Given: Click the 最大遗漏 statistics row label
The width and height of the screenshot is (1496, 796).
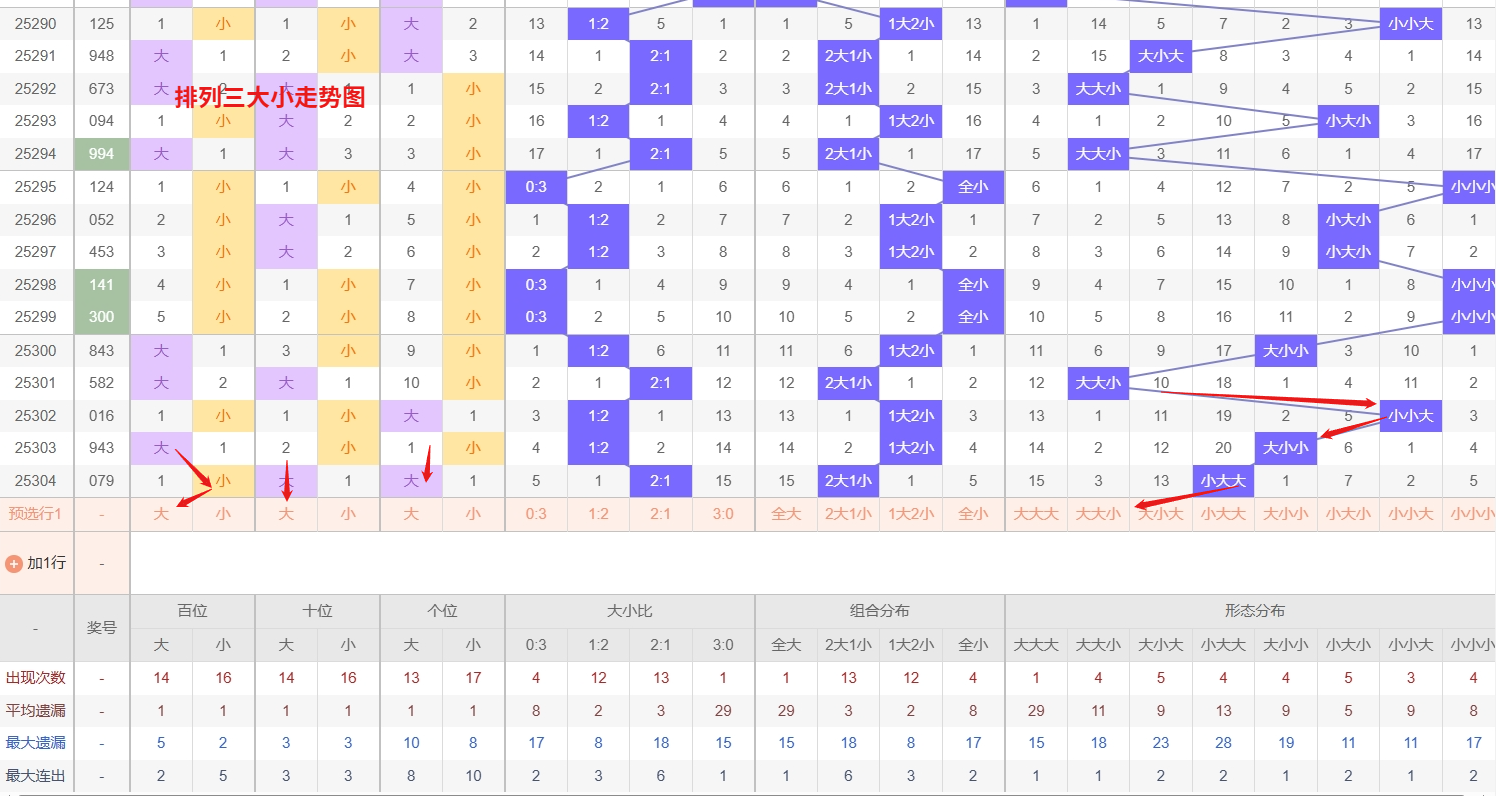Looking at the screenshot, I should [x=36, y=743].
